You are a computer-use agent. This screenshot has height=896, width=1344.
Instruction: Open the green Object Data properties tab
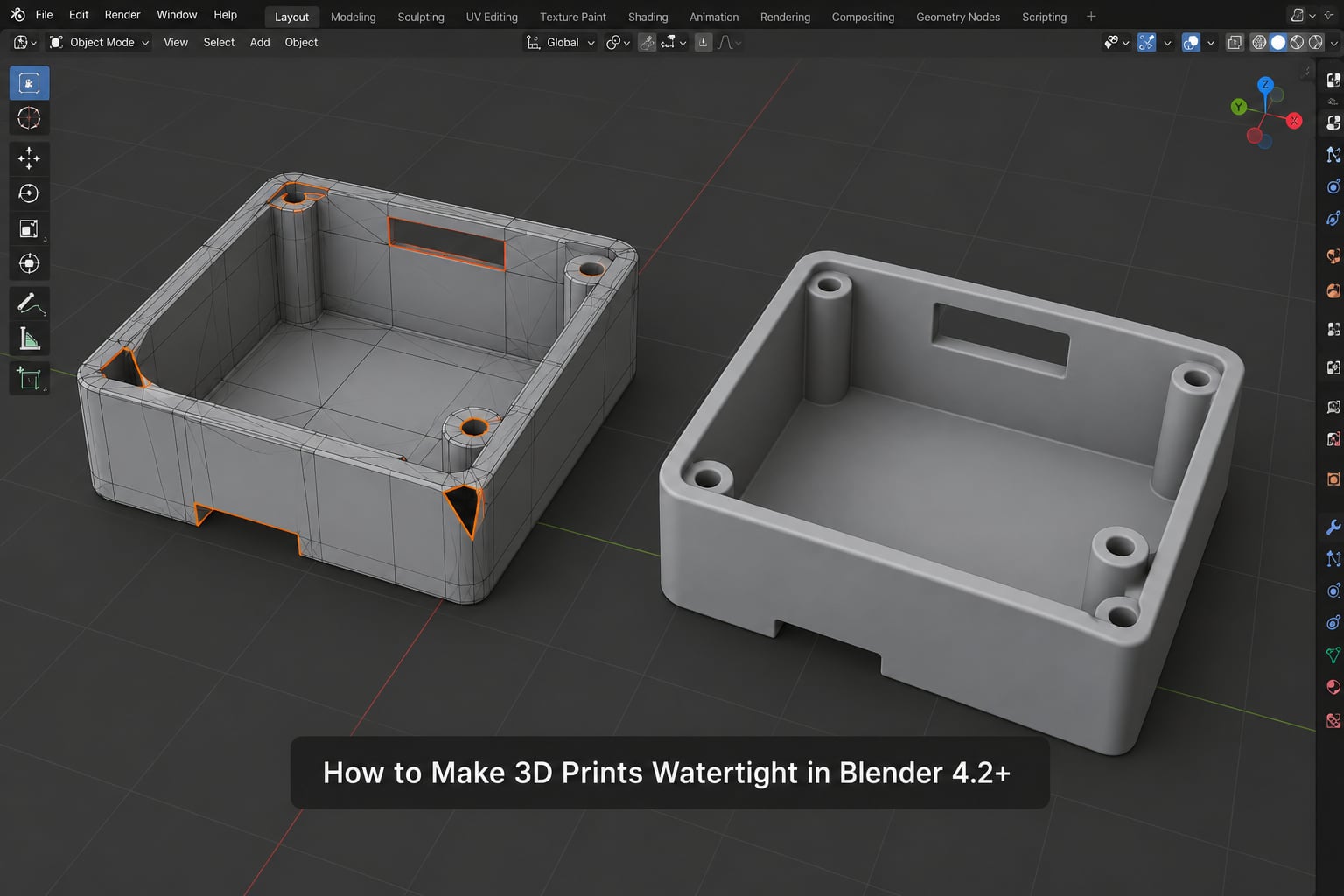pos(1333,654)
